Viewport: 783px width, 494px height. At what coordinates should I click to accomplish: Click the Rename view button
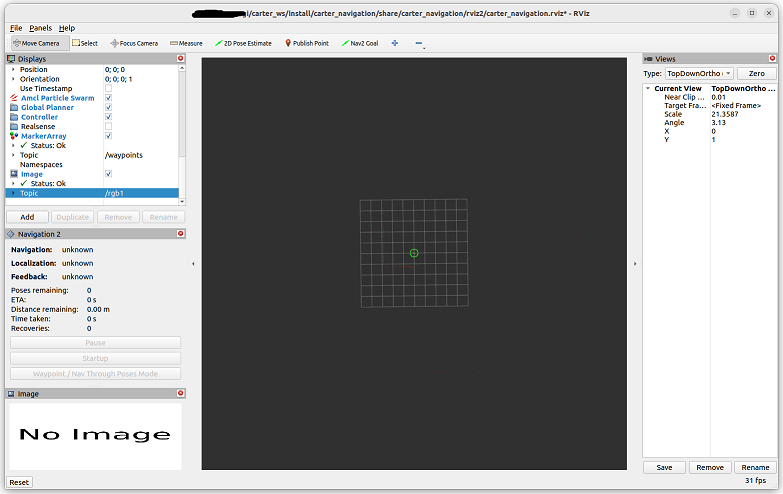point(756,468)
